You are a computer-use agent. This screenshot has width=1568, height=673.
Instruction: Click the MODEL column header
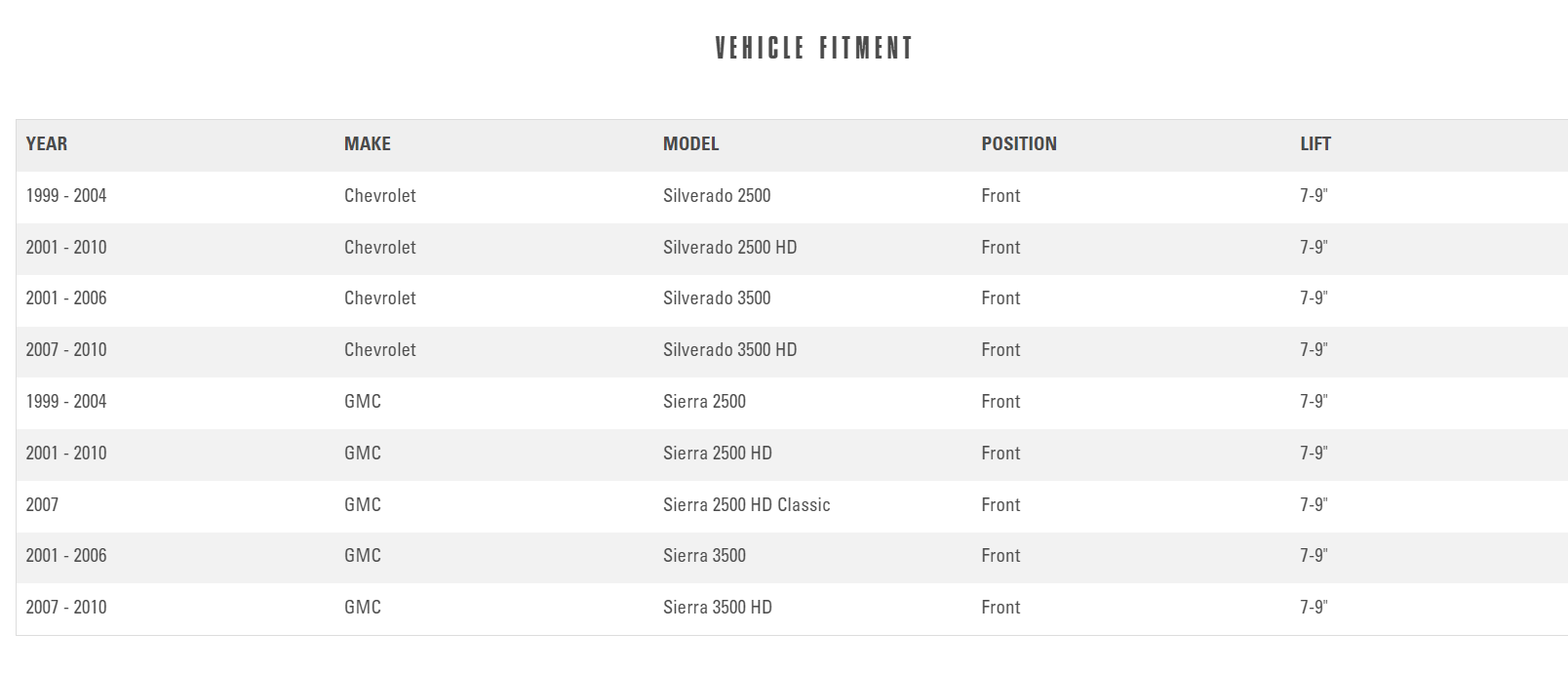point(690,144)
